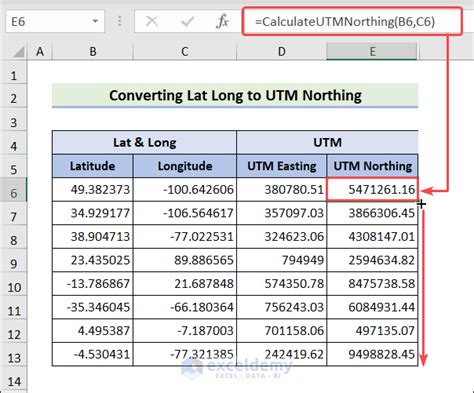Viewport: 474px width, 393px height.
Task: Select cell with latitude 34.929177
Action: pos(93,213)
